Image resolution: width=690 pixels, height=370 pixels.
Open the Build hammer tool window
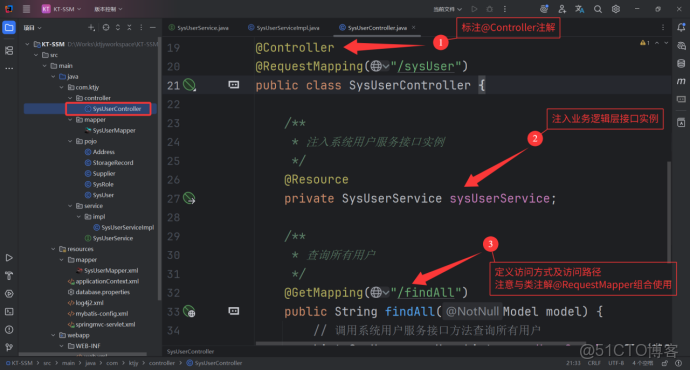(9, 276)
